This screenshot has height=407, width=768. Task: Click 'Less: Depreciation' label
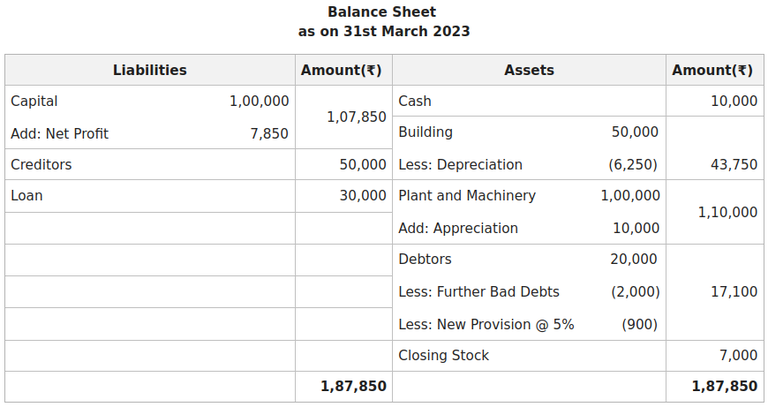(460, 165)
